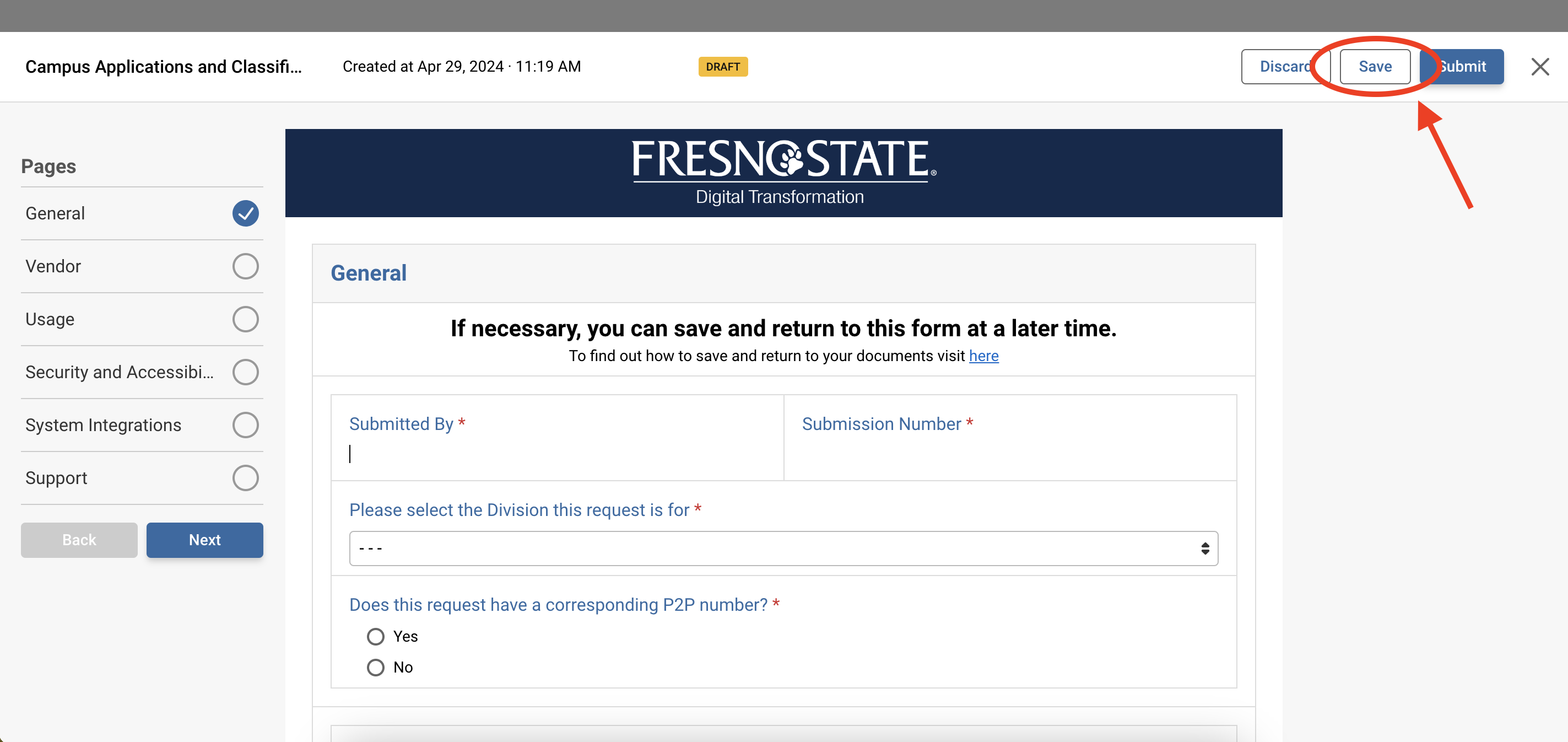Click the Back navigation button
The width and height of the screenshot is (1568, 742).
click(79, 540)
